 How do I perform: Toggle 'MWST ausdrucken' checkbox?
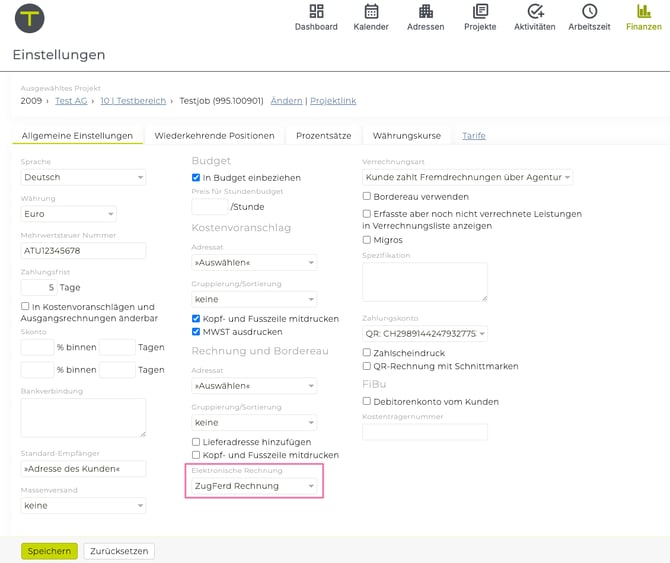(x=196, y=331)
